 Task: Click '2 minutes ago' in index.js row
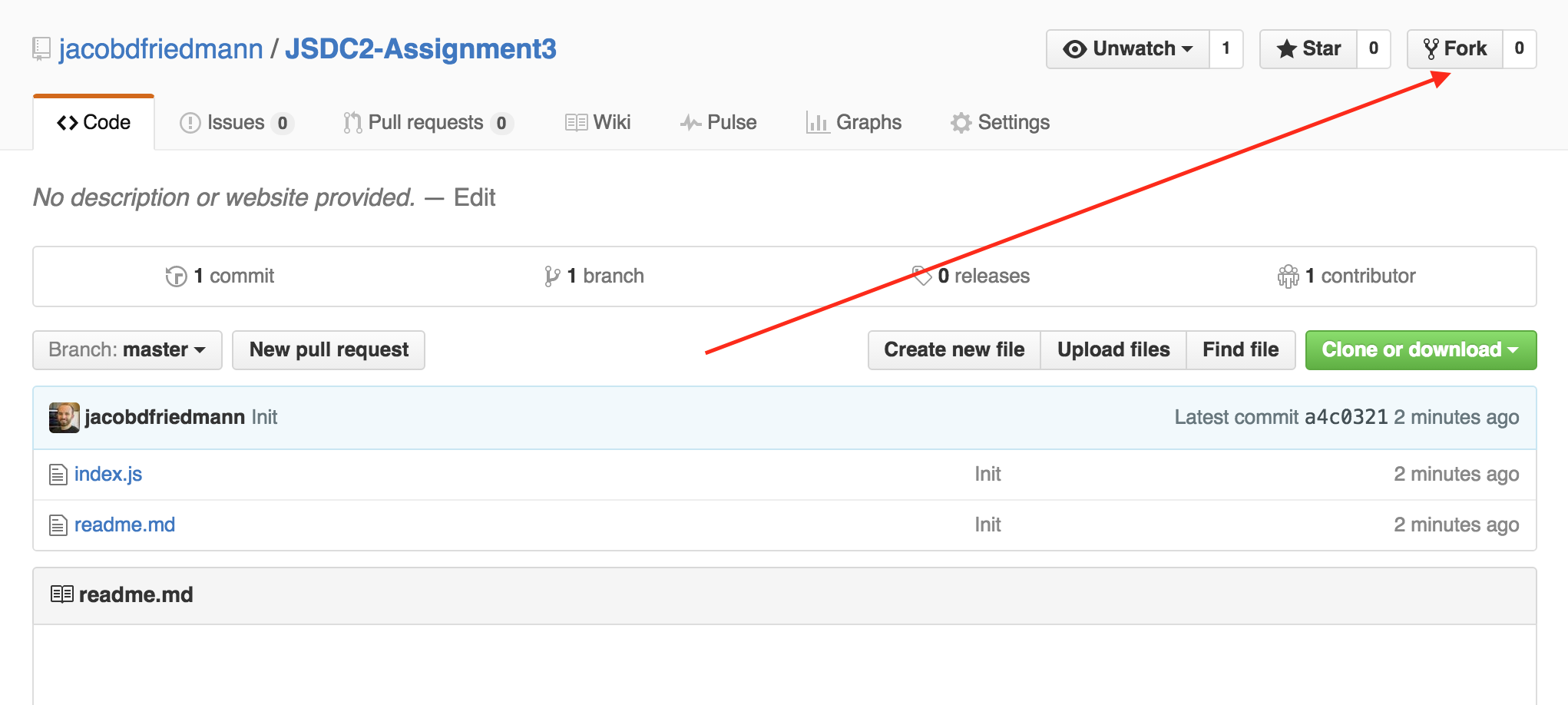click(1457, 475)
